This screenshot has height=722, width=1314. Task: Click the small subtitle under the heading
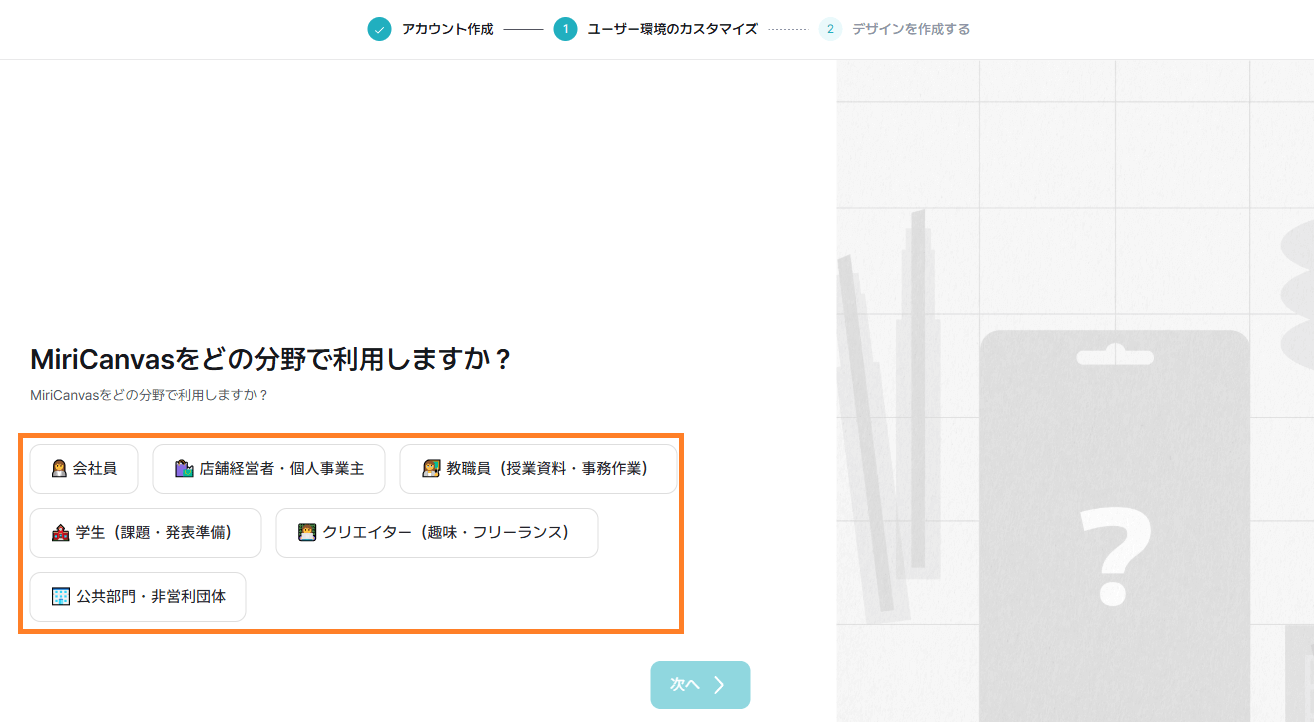(x=149, y=395)
